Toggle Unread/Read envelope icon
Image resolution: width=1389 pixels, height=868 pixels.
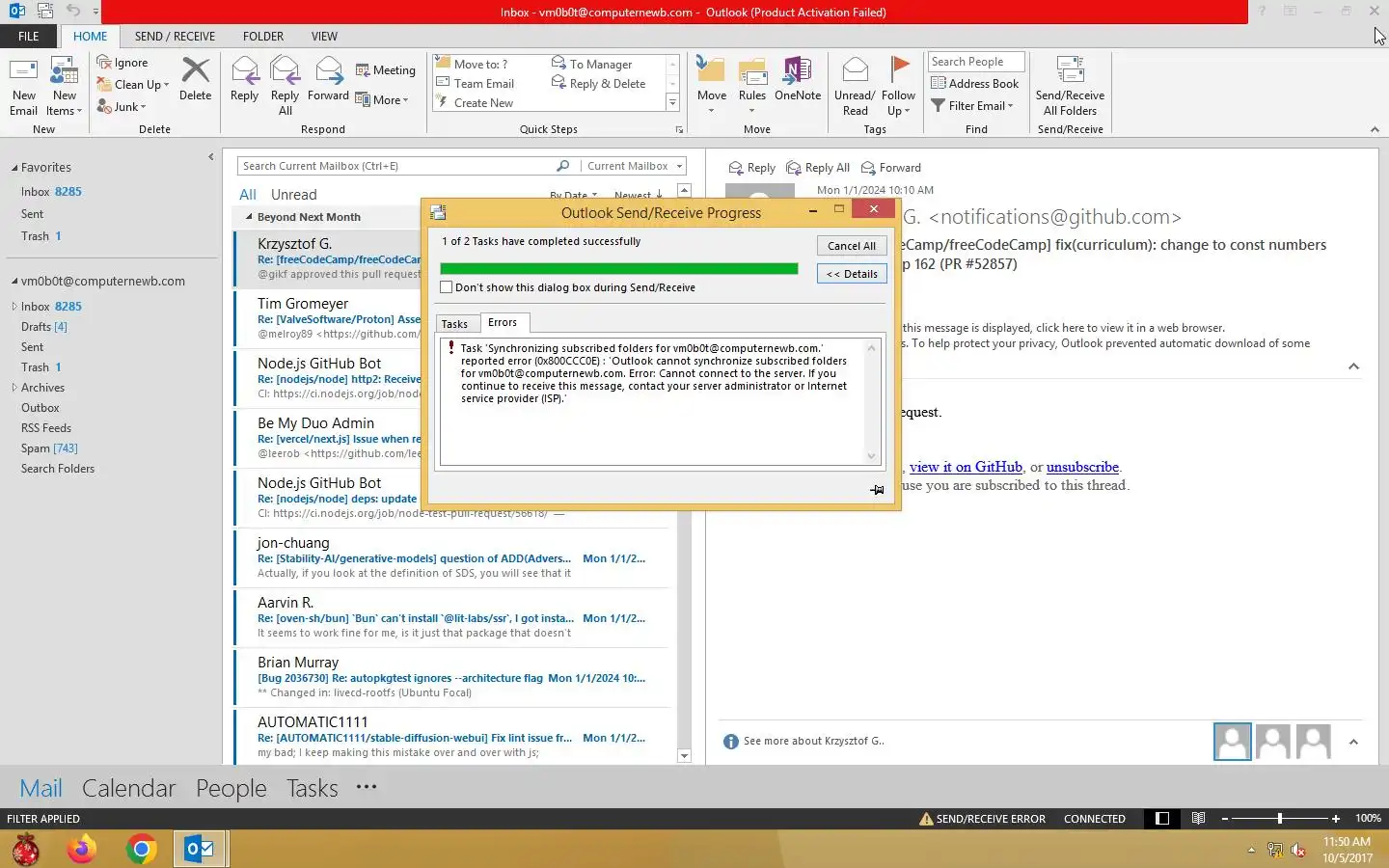[x=855, y=70]
